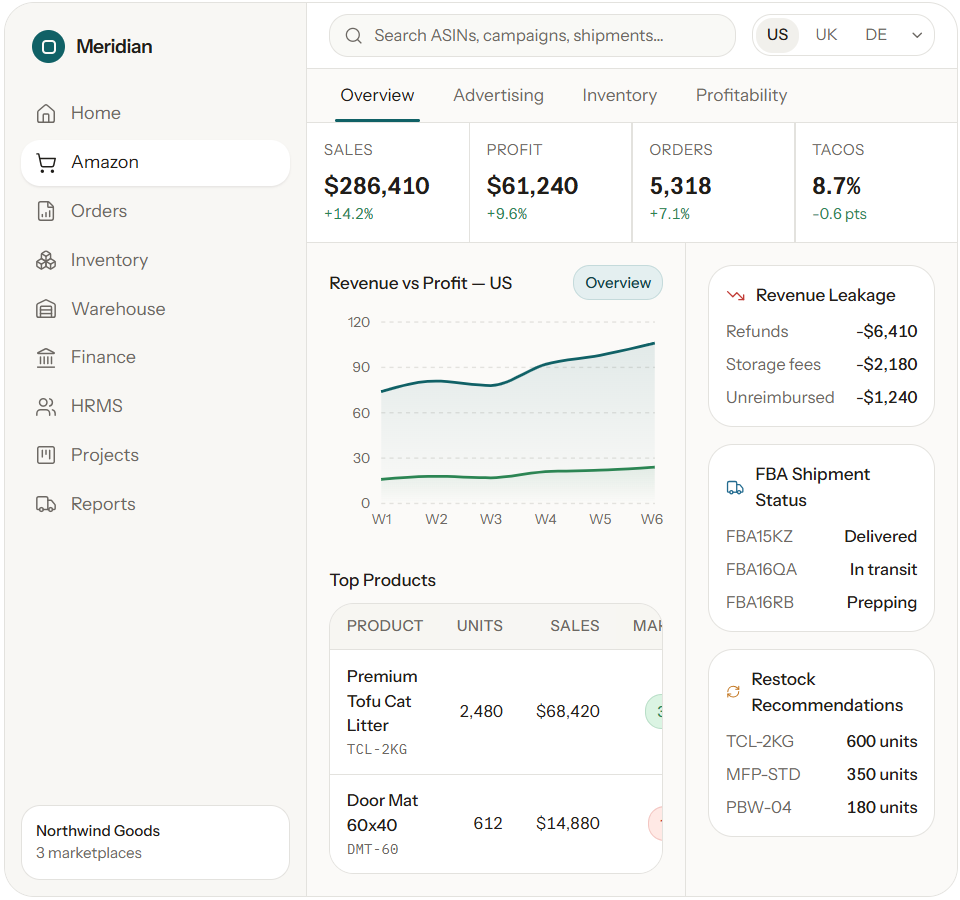Open the Profitability tab
Image resolution: width=960 pixels, height=900 pixels.
pos(741,96)
